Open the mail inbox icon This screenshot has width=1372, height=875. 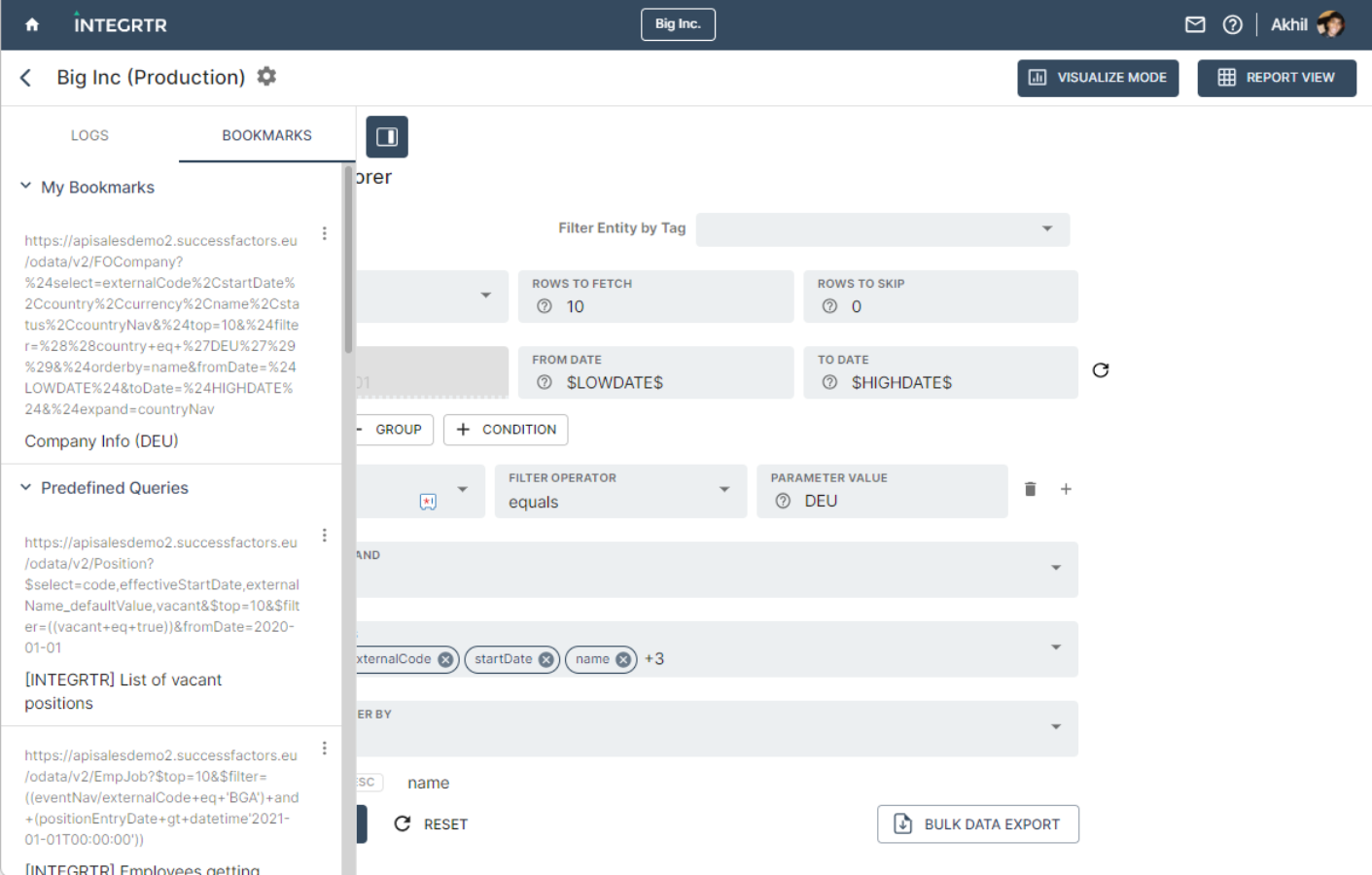coord(1195,25)
